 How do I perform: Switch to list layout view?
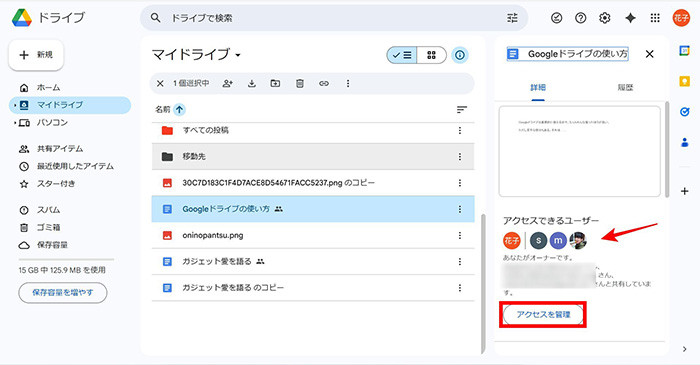coord(402,55)
